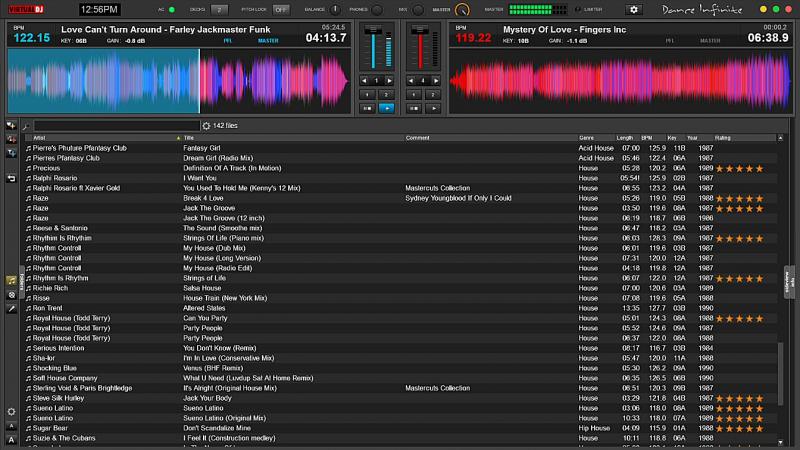Screen dimensions: 800x450
Task: Pause/stop the left deck
Action: (367, 108)
